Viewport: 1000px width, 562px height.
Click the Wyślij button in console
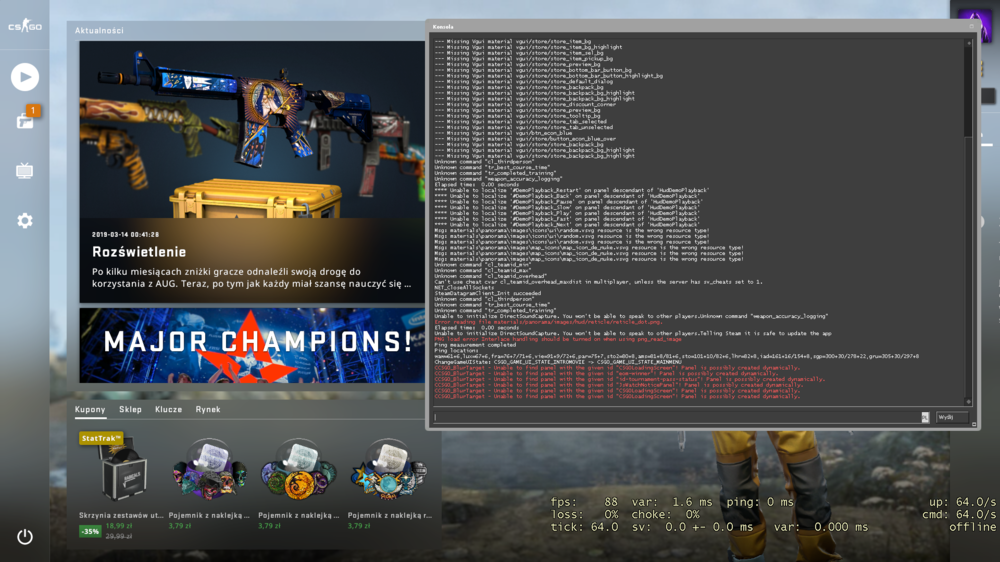click(x=951, y=417)
